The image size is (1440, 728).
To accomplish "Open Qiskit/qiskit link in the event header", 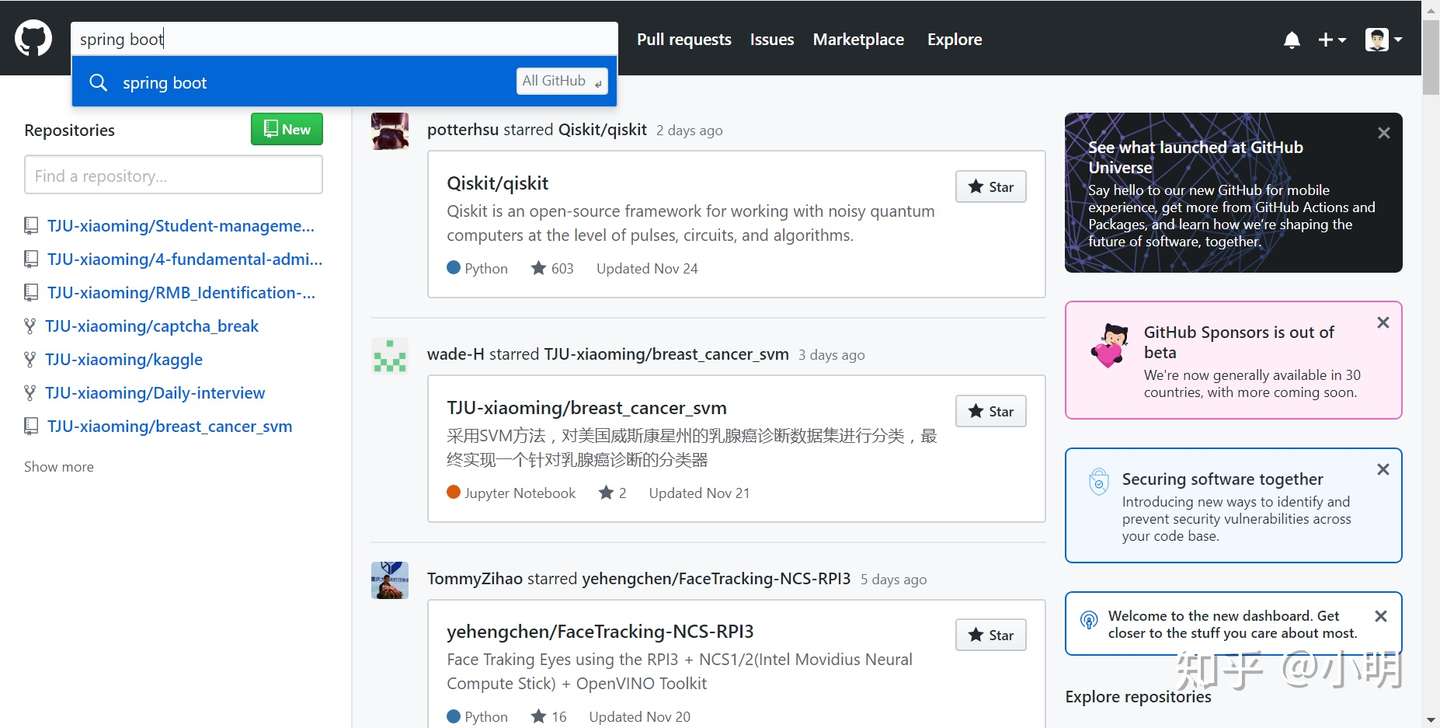I will tap(602, 130).
